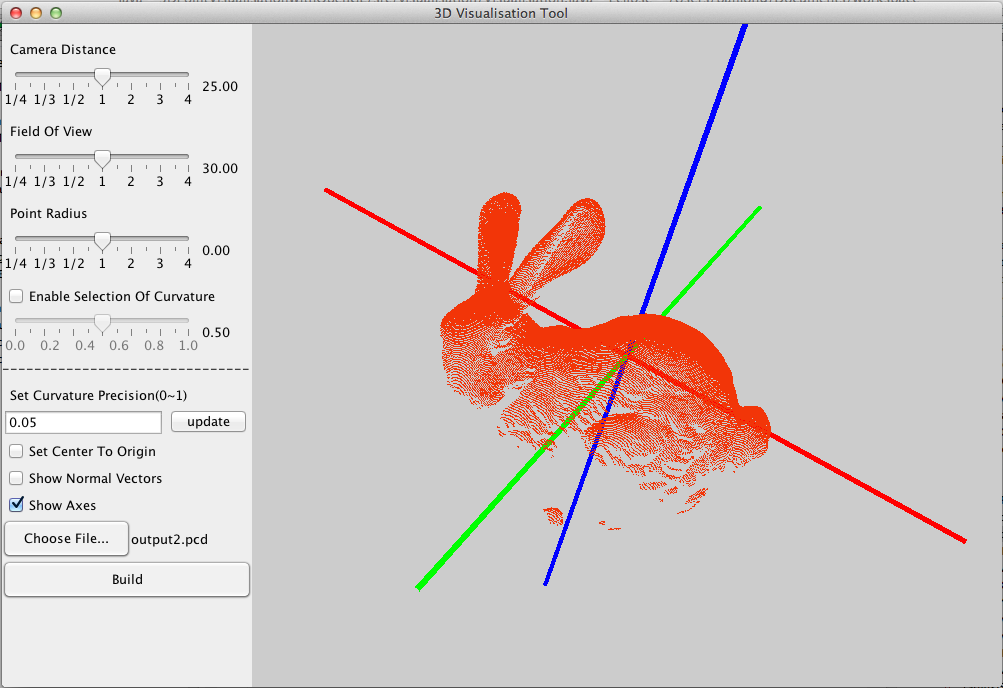Click the Set Curvature Precision(0~1) label
The height and width of the screenshot is (688, 1003).
(99, 395)
